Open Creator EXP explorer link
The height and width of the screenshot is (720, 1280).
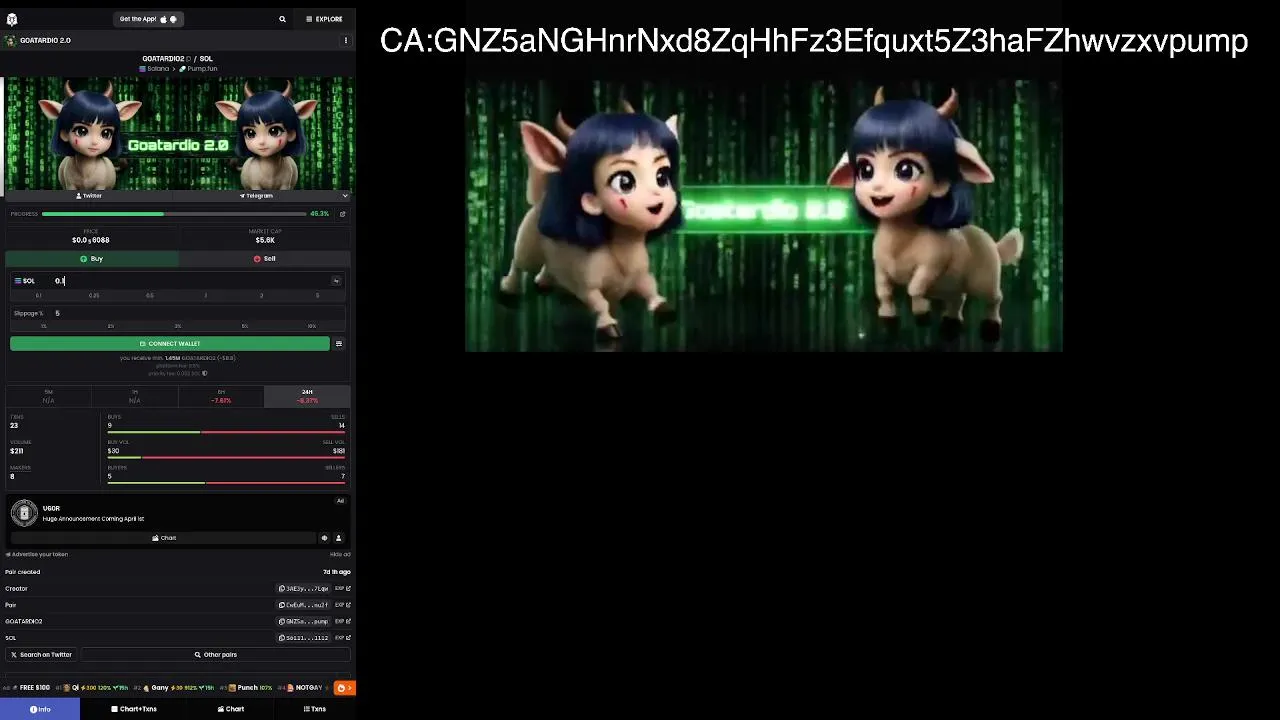point(342,589)
